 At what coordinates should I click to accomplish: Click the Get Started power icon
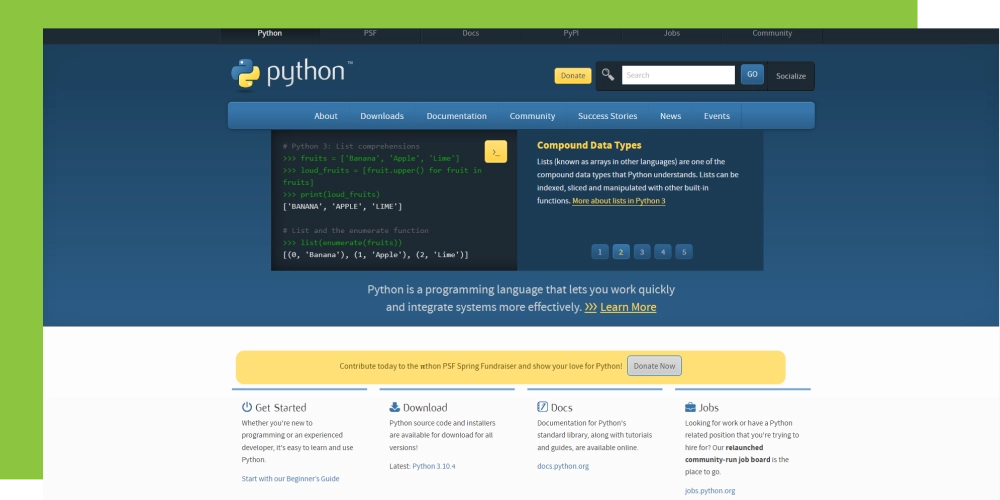point(247,407)
